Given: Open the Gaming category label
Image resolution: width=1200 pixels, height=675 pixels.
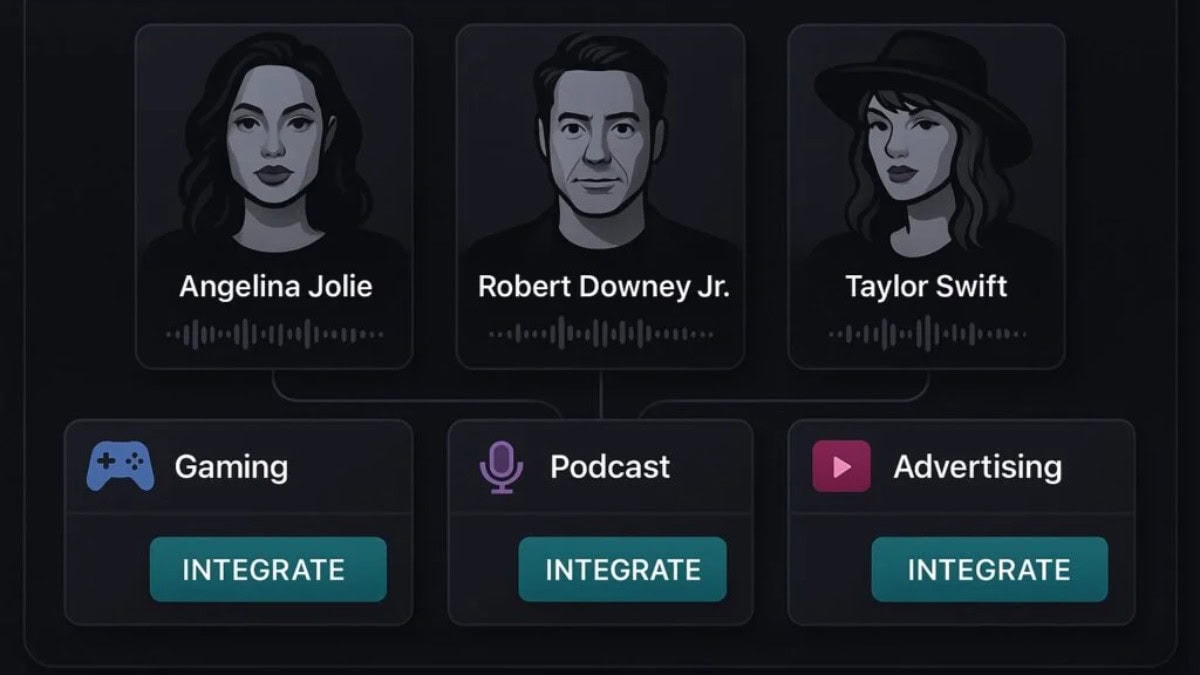Looking at the screenshot, I should point(231,467).
